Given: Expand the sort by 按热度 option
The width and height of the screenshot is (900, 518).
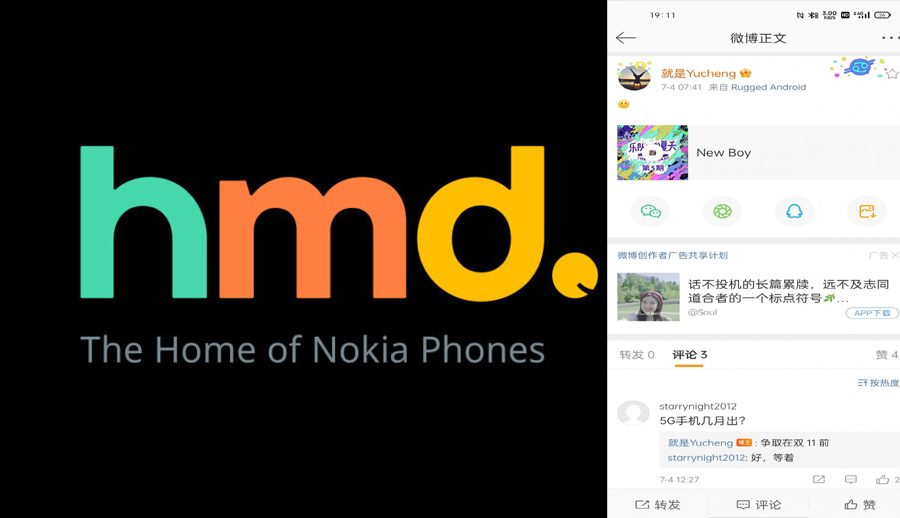Looking at the screenshot, I should pyautogui.click(x=878, y=383).
